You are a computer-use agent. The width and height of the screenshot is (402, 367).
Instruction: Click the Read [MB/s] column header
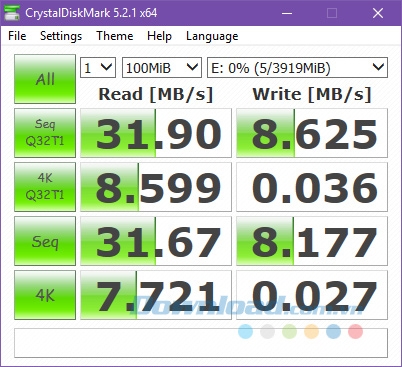tap(156, 94)
